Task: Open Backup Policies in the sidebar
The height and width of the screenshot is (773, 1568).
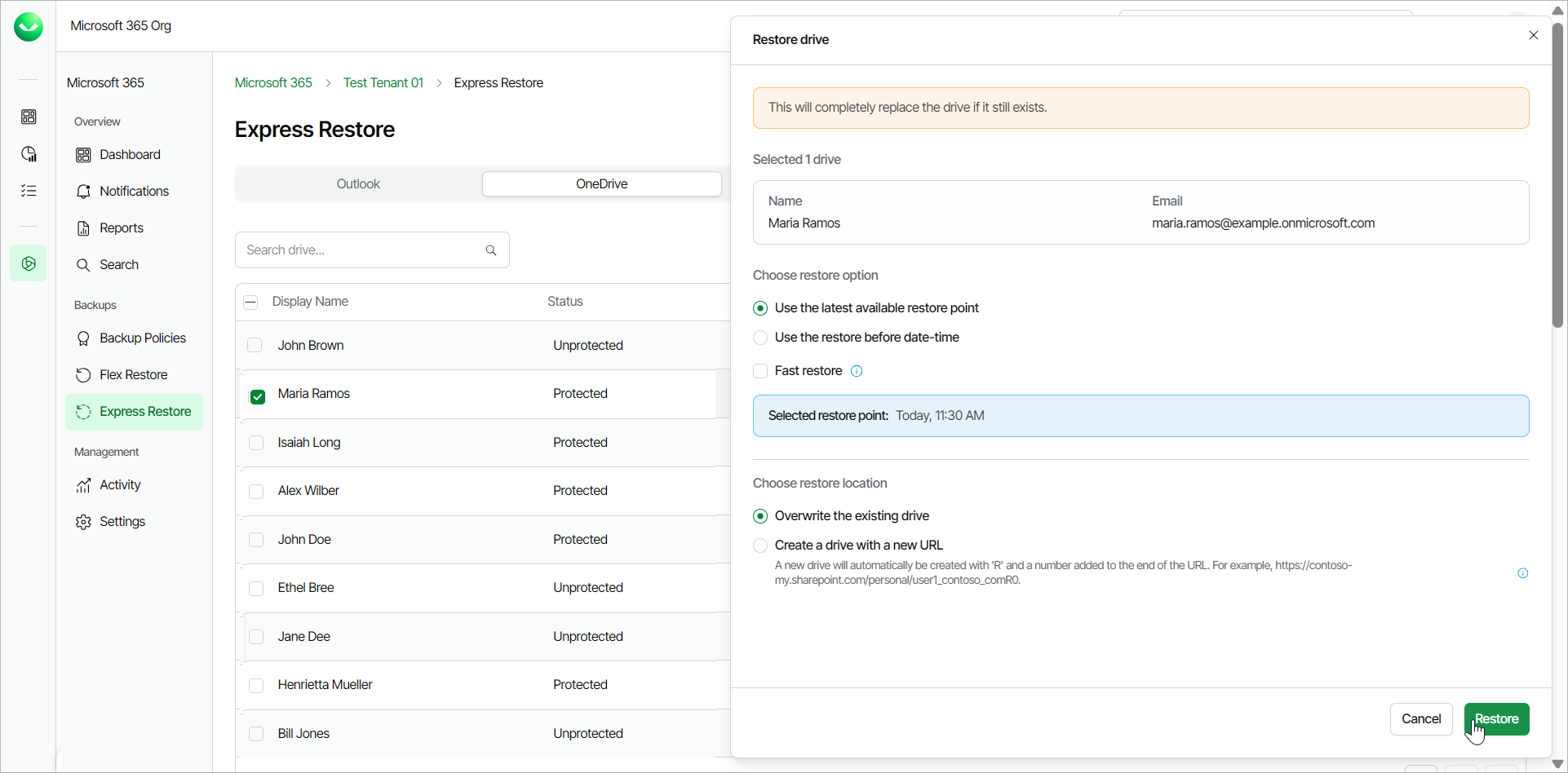Action: [x=134, y=338]
